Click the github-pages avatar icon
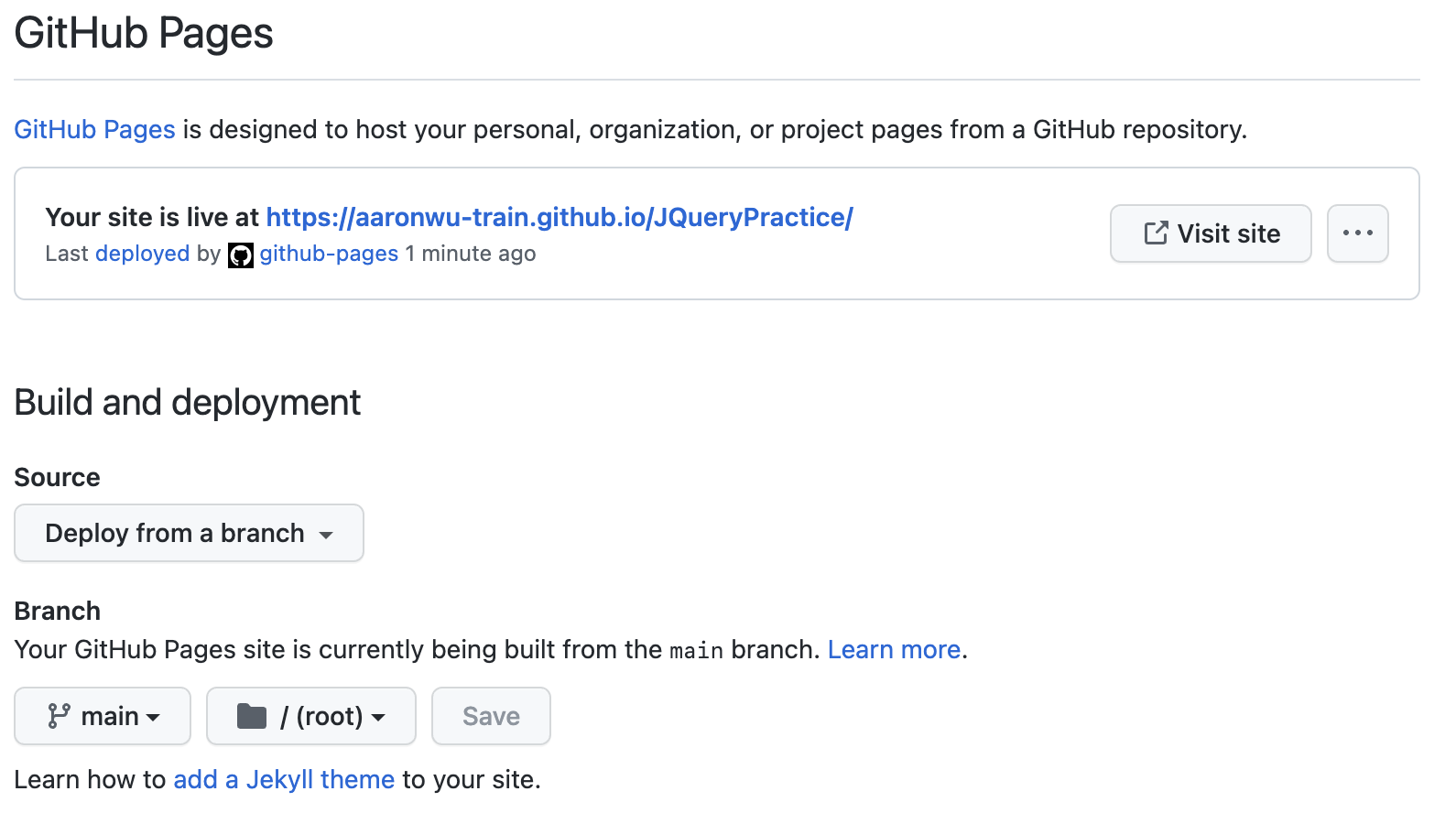Viewport: 1456px width, 813px height. tap(241, 255)
